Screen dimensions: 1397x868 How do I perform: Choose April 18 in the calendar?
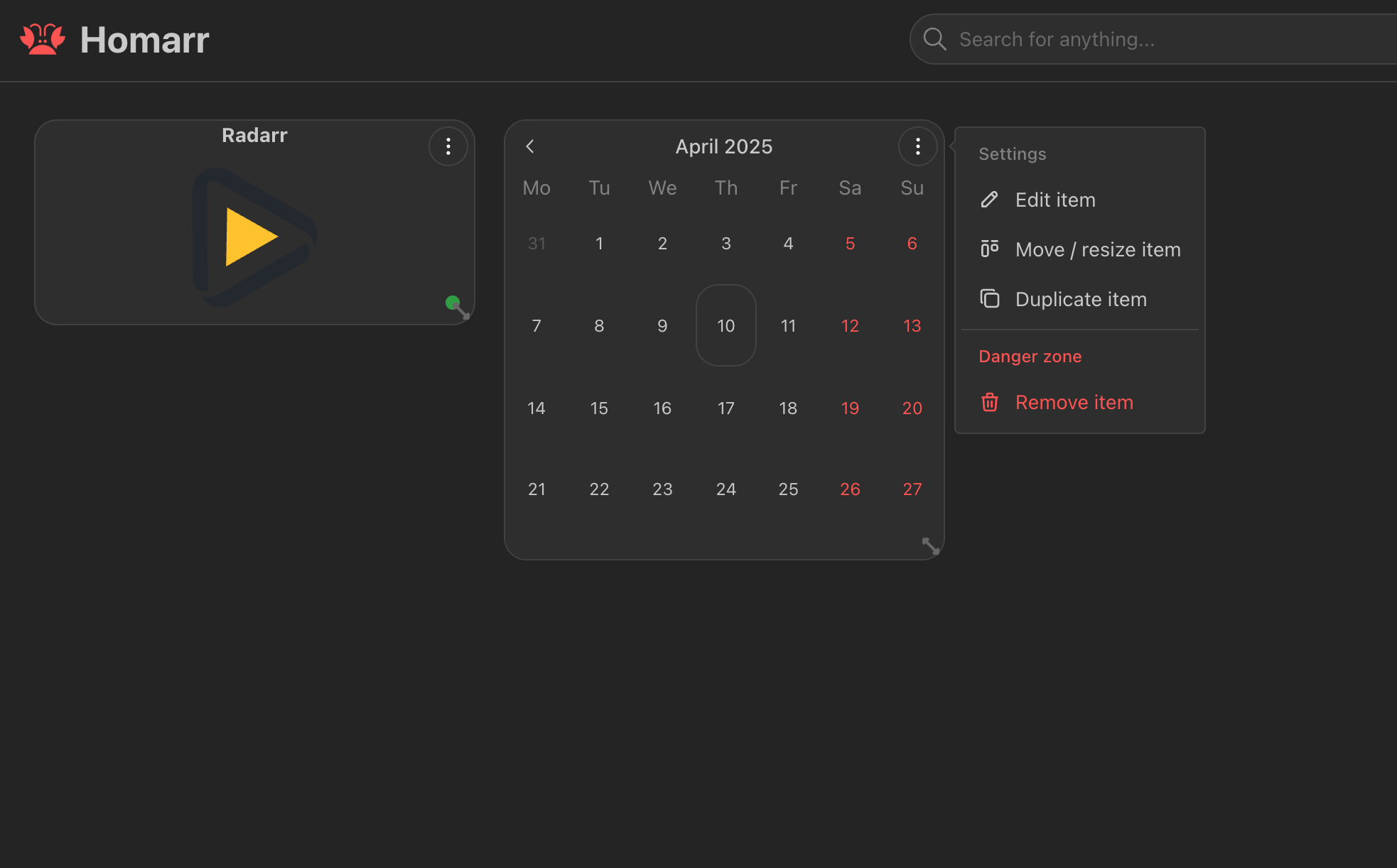(x=788, y=408)
